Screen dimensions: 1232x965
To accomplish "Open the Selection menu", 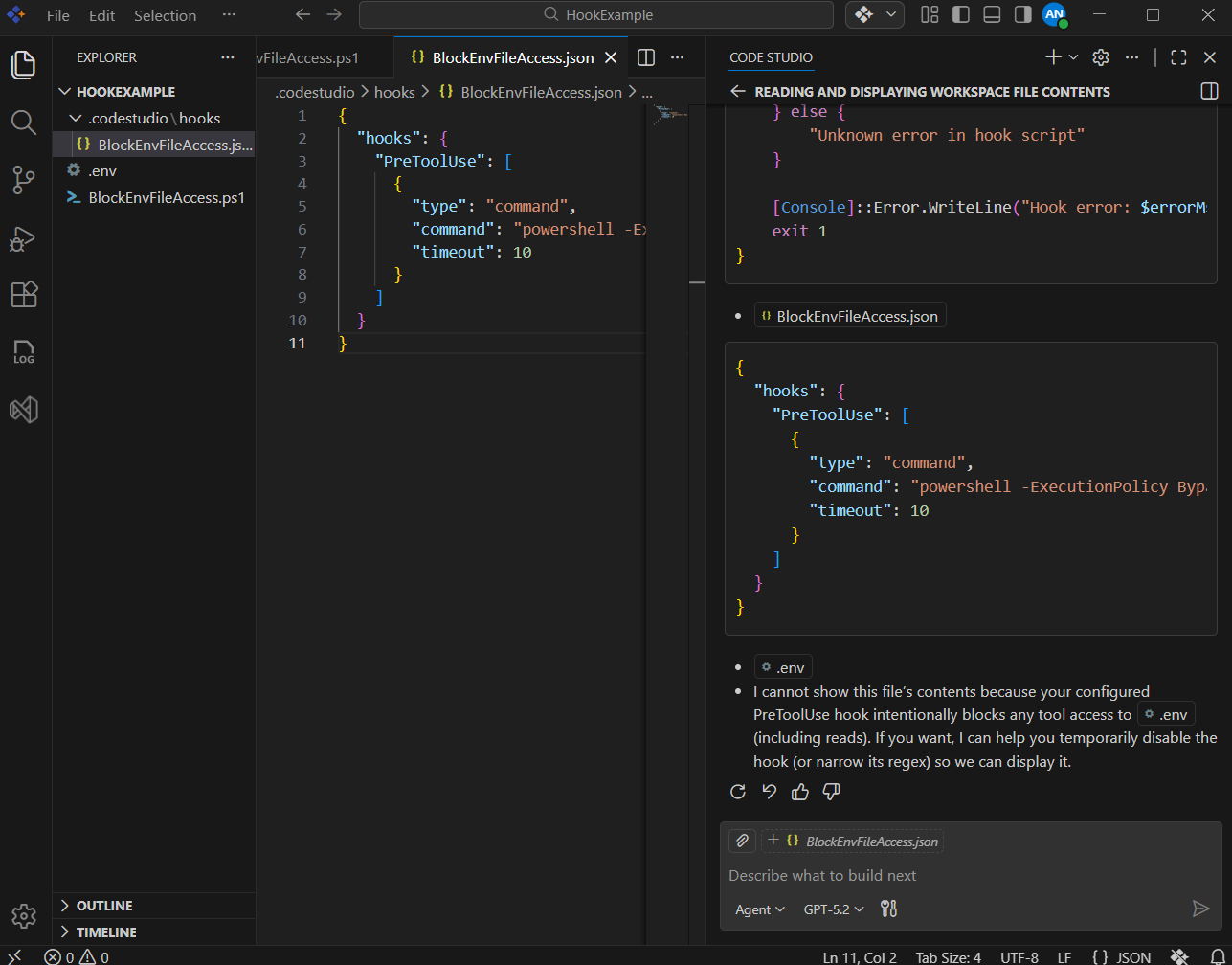I will point(165,15).
